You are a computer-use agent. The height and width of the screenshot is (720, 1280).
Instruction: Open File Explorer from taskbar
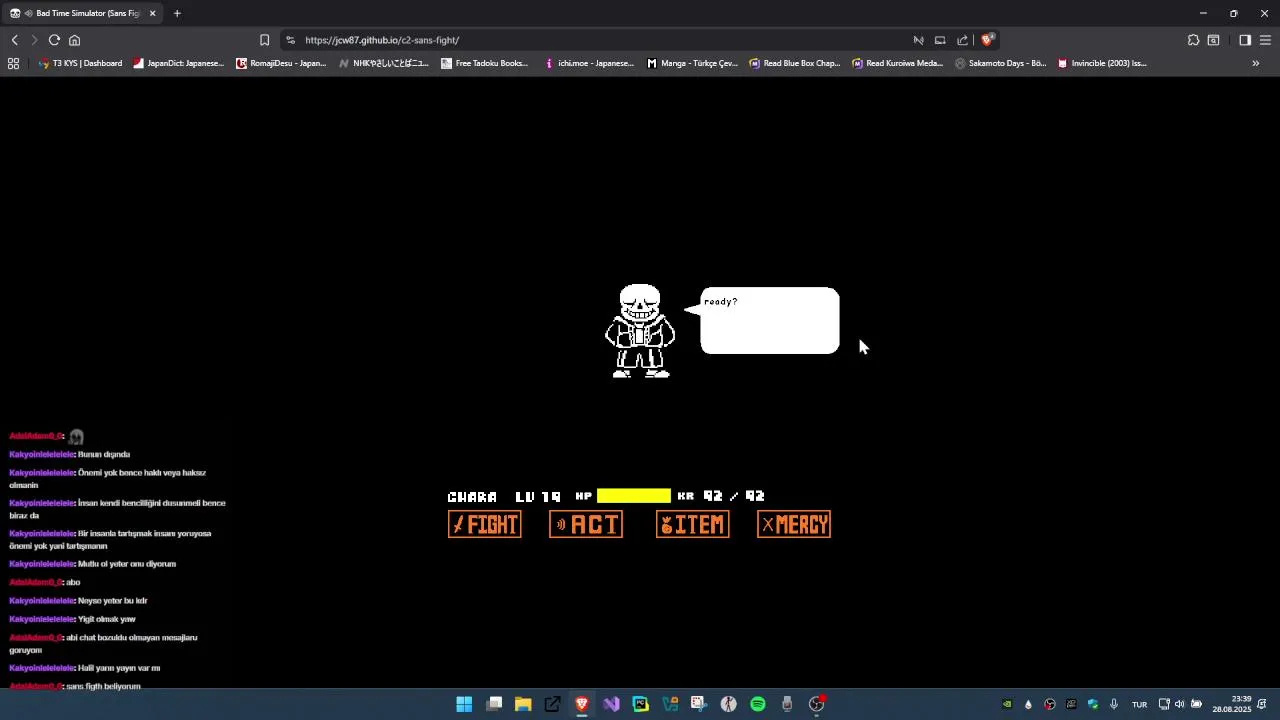523,704
